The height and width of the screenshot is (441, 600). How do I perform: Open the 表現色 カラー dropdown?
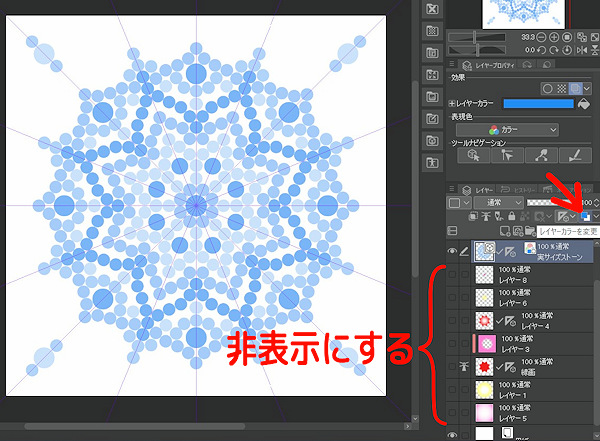(x=507, y=130)
